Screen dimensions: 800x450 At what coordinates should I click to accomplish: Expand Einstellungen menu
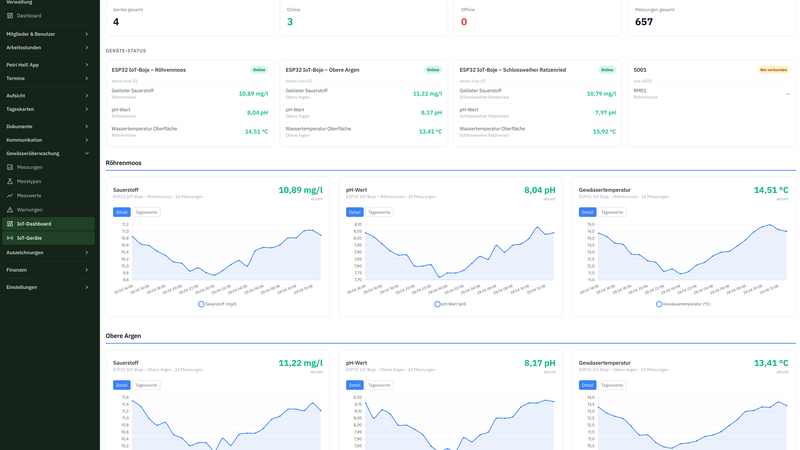pyautogui.click(x=47, y=287)
